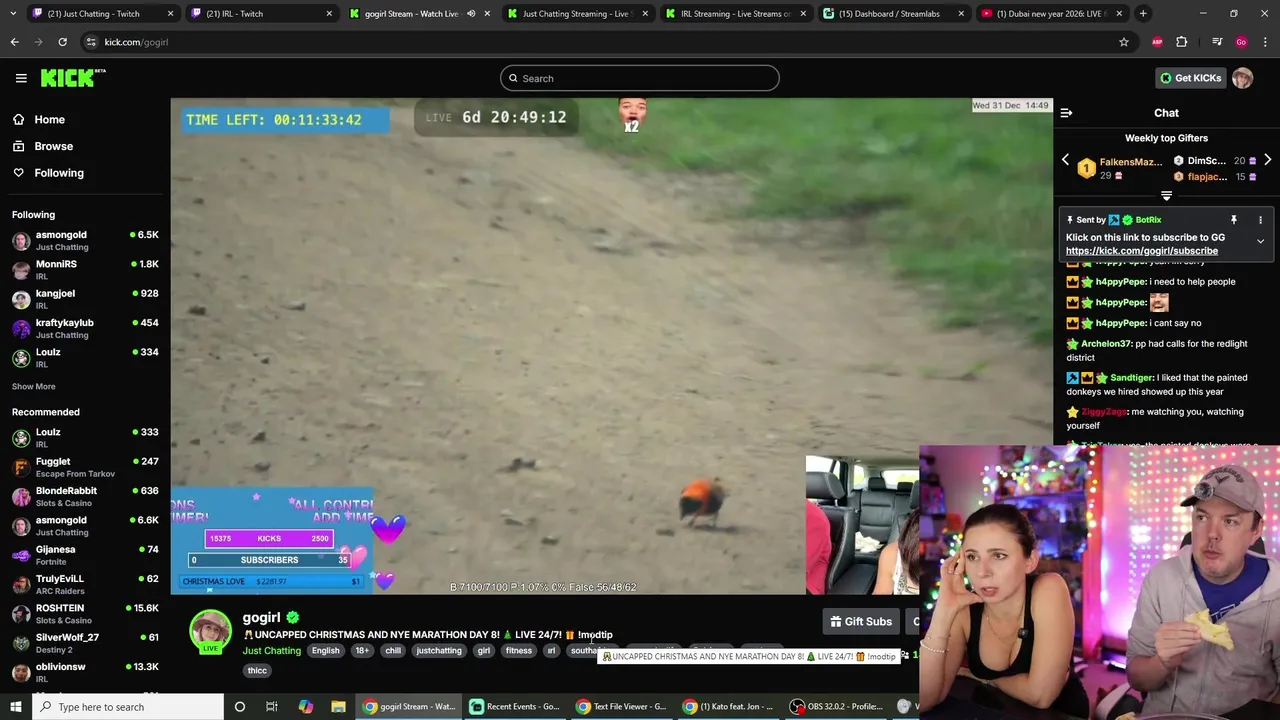The height and width of the screenshot is (720, 1280).
Task: Open the Just Chatting category link
Action: click(271, 651)
